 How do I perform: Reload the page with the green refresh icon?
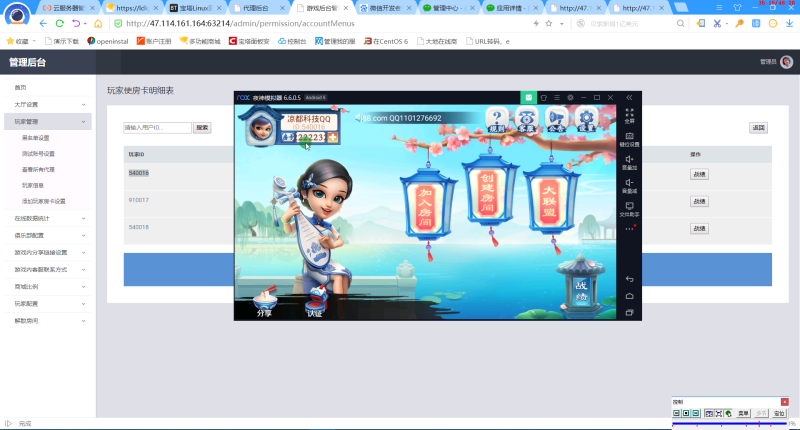pyautogui.click(x=60, y=23)
